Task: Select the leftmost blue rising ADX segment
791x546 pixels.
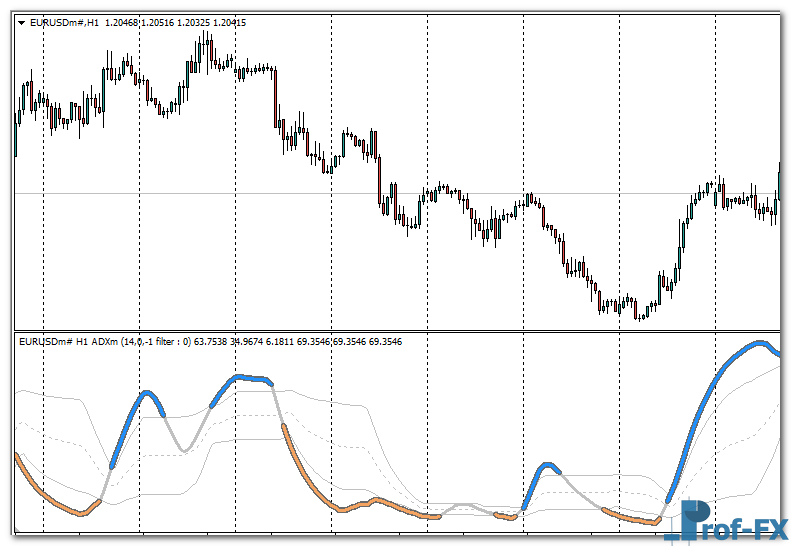Action: (128, 423)
